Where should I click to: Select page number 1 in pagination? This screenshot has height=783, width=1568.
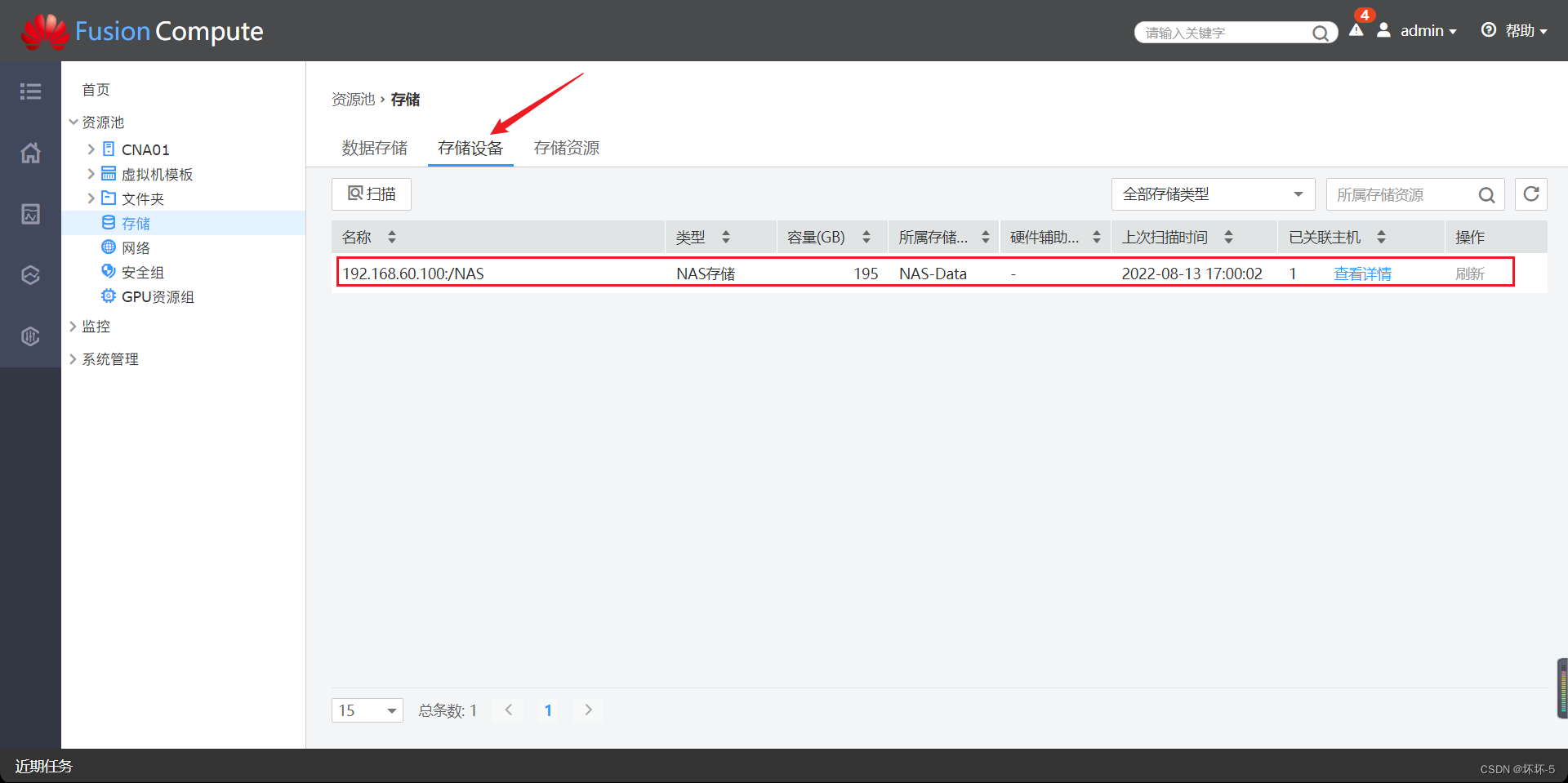coord(548,710)
